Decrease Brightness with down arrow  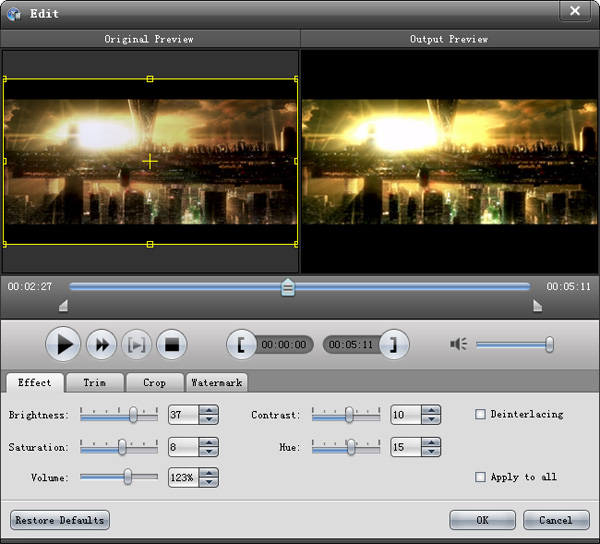point(209,419)
